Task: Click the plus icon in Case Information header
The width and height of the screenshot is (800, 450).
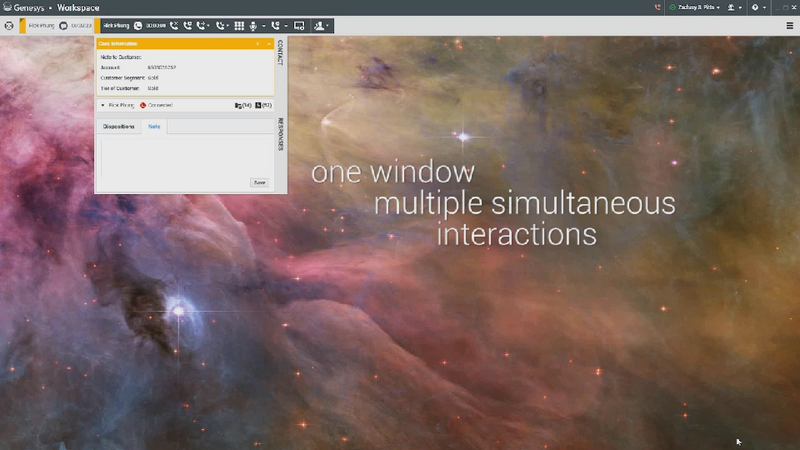Action: [257, 44]
